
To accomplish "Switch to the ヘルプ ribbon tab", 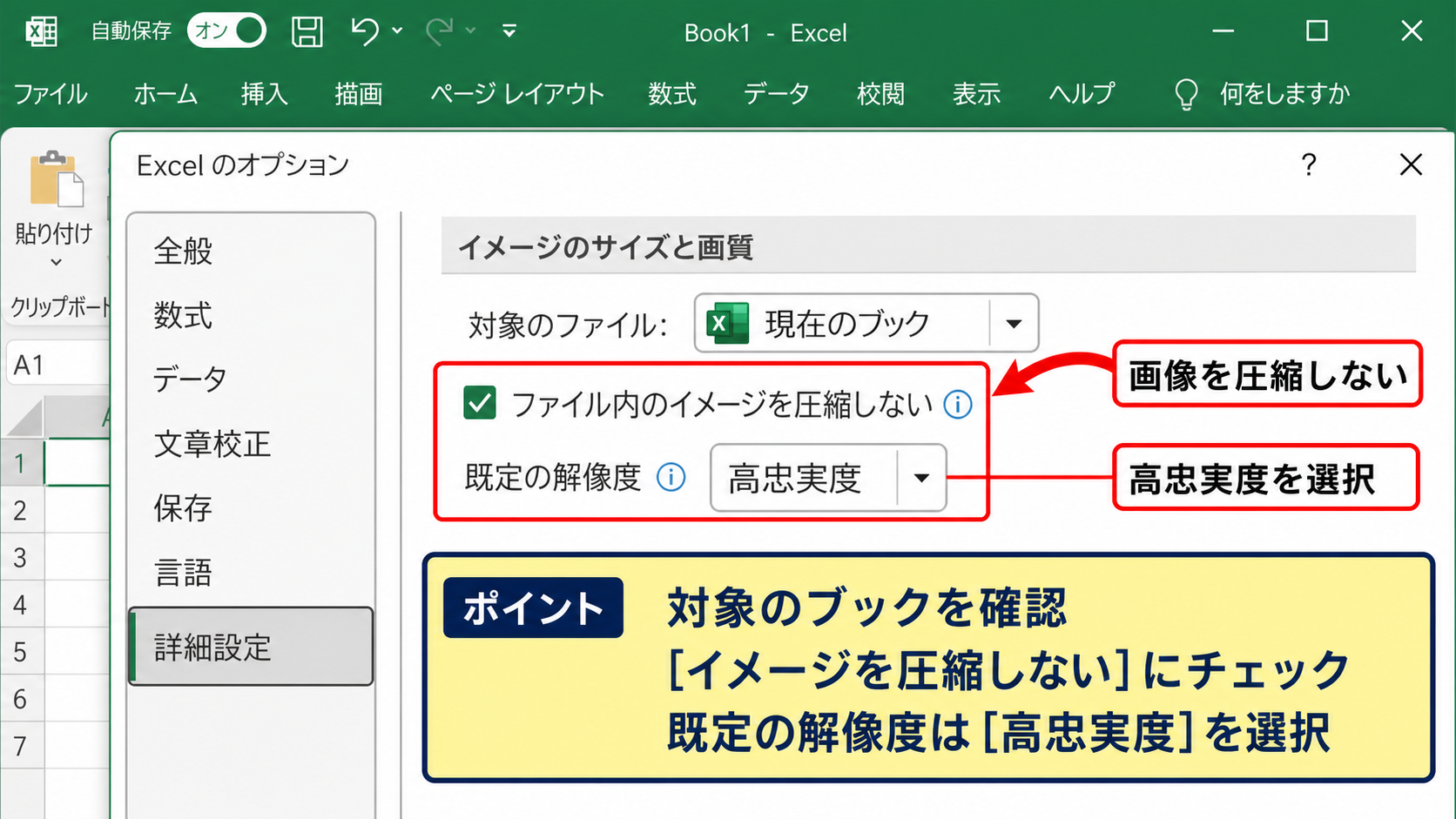I will [1082, 94].
